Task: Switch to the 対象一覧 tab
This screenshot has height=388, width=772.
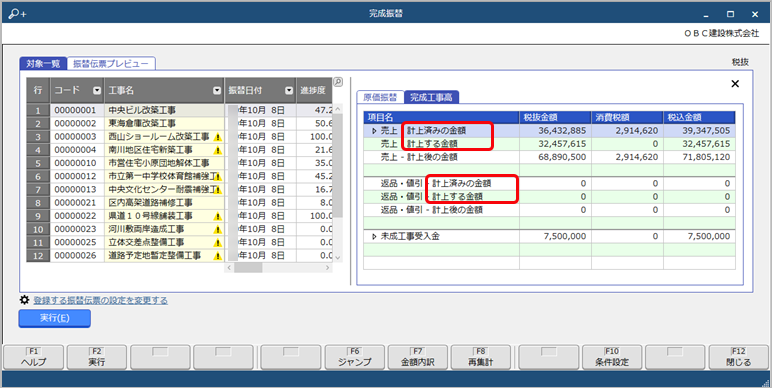Action: coord(43,64)
